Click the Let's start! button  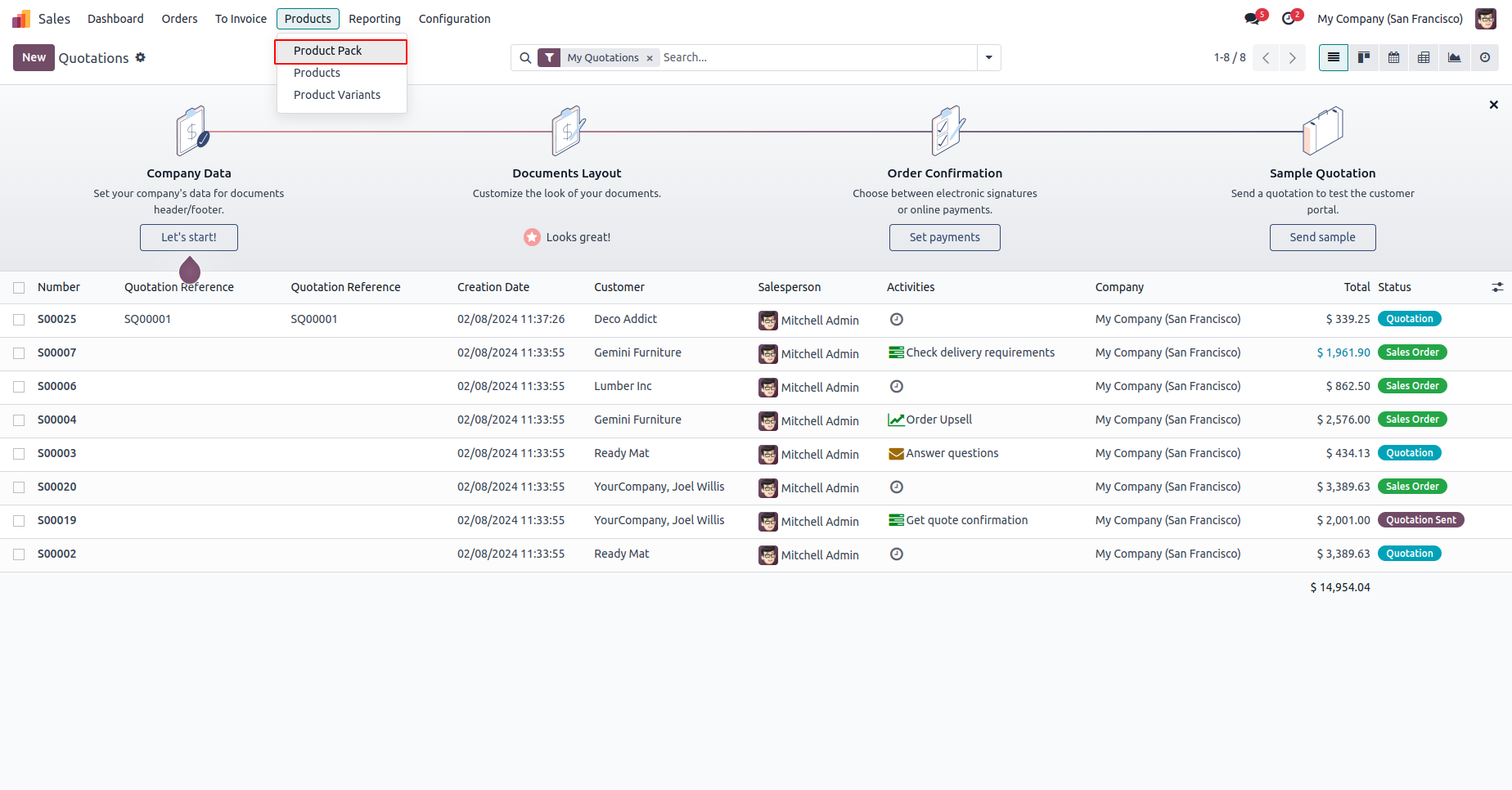tap(189, 237)
